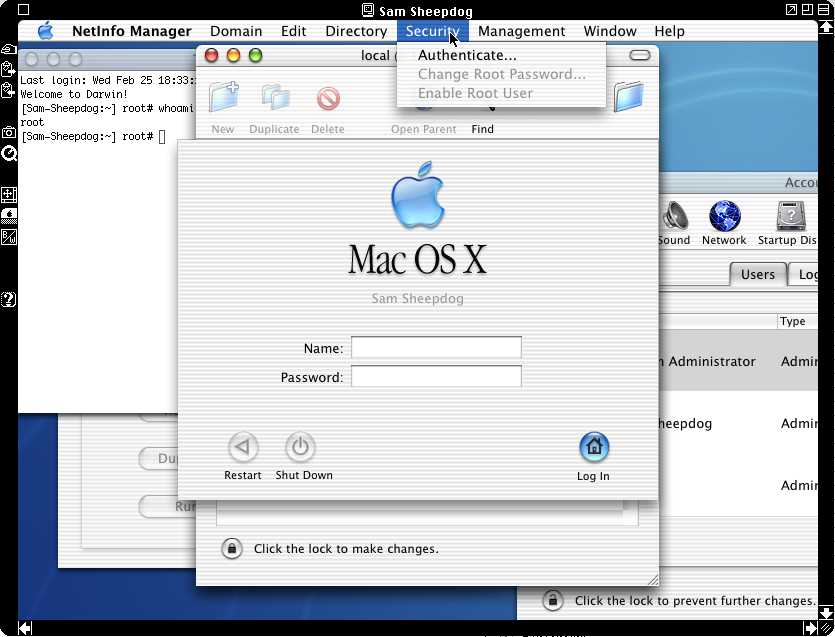This screenshot has width=835, height=637.
Task: Click the viewer's scroll up arrow
Action: [x=826, y=27]
